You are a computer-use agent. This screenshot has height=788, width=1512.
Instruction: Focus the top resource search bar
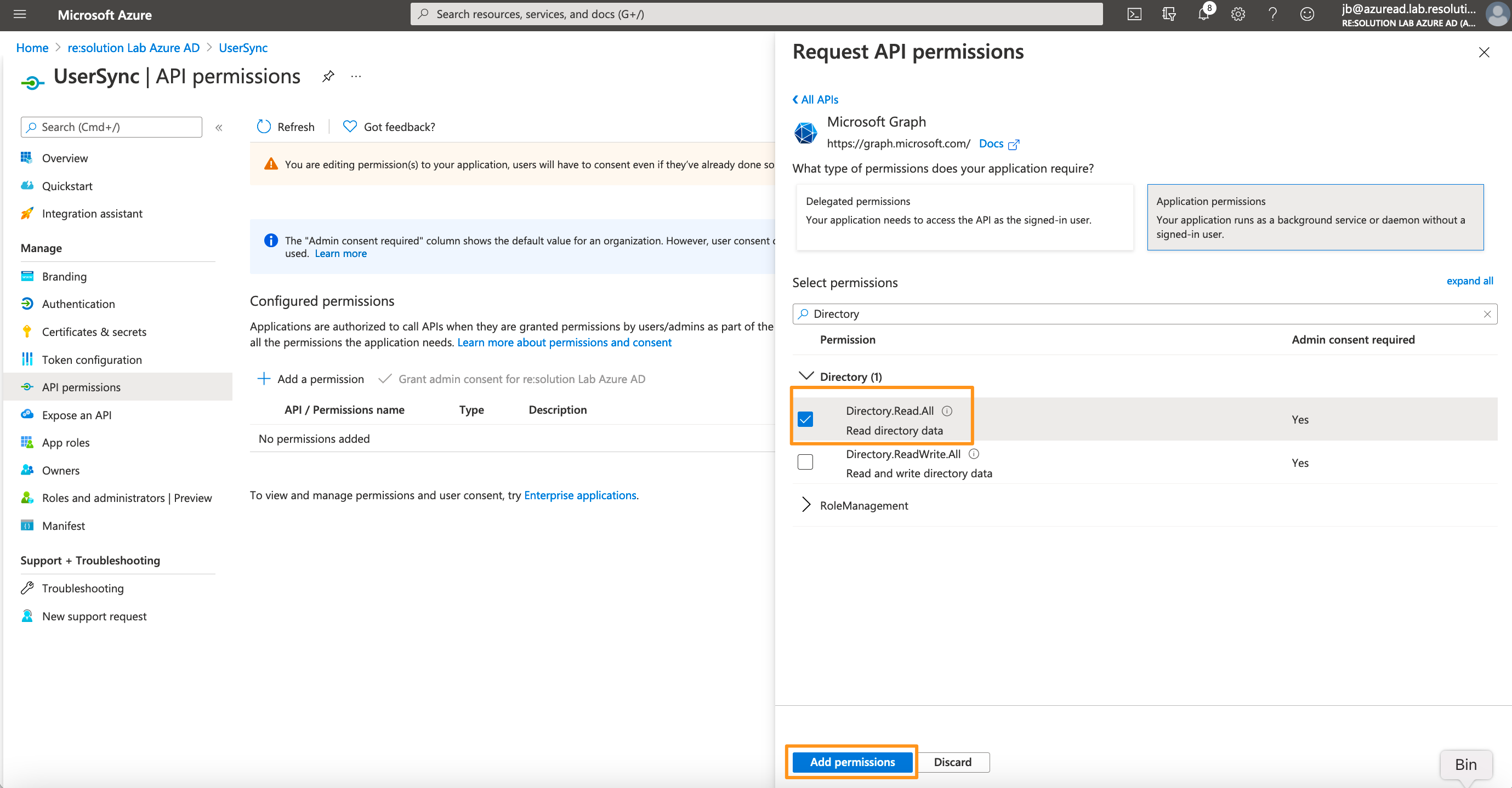pos(757,14)
